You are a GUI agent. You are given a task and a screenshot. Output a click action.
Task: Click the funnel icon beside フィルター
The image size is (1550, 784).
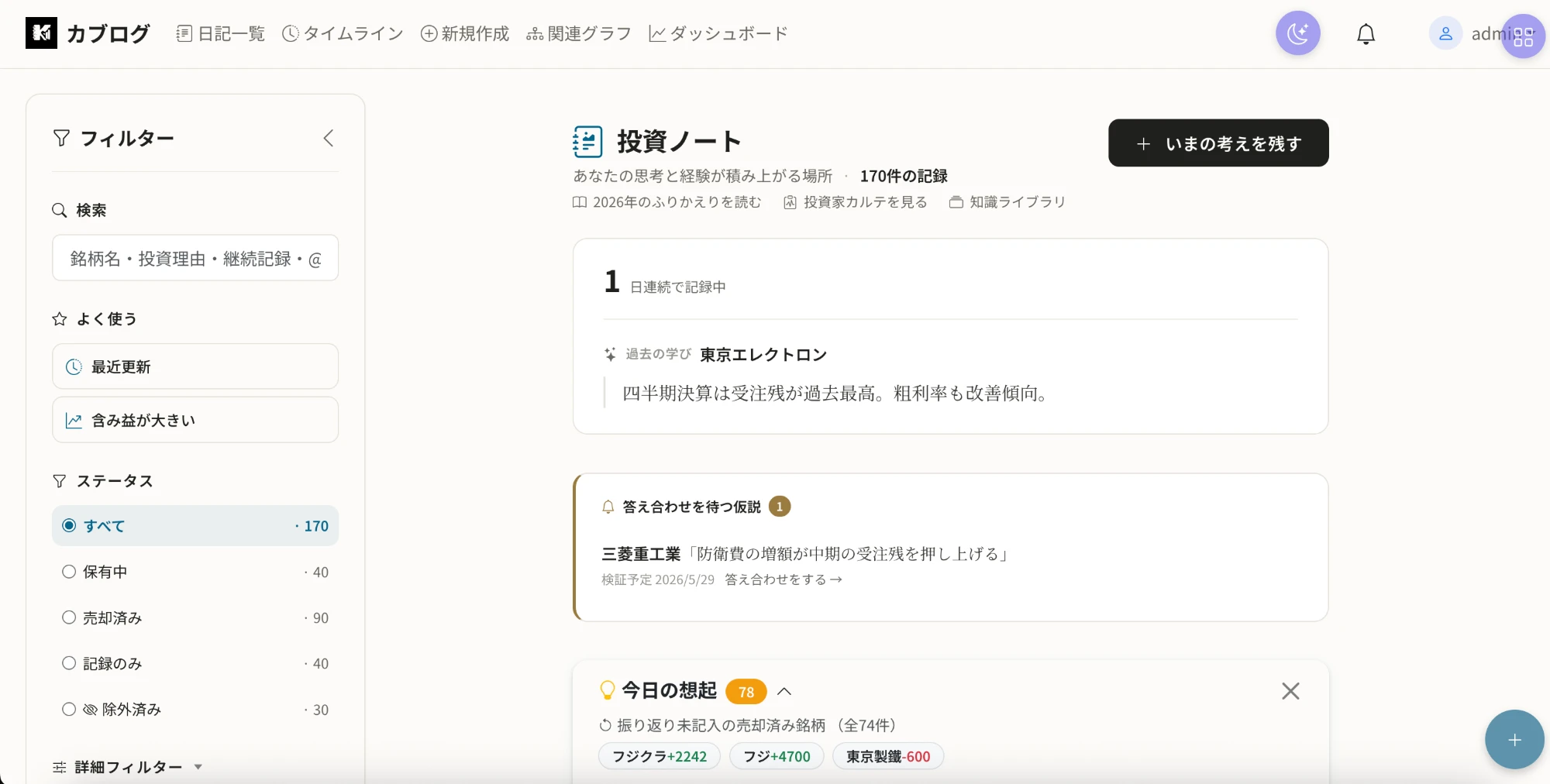pos(61,138)
